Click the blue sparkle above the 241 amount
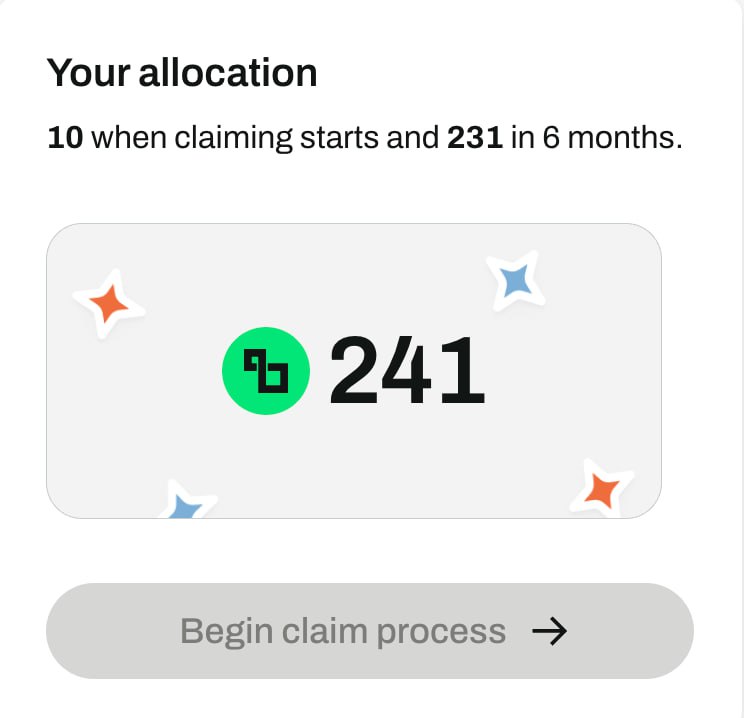The width and height of the screenshot is (744, 718). coord(516,280)
